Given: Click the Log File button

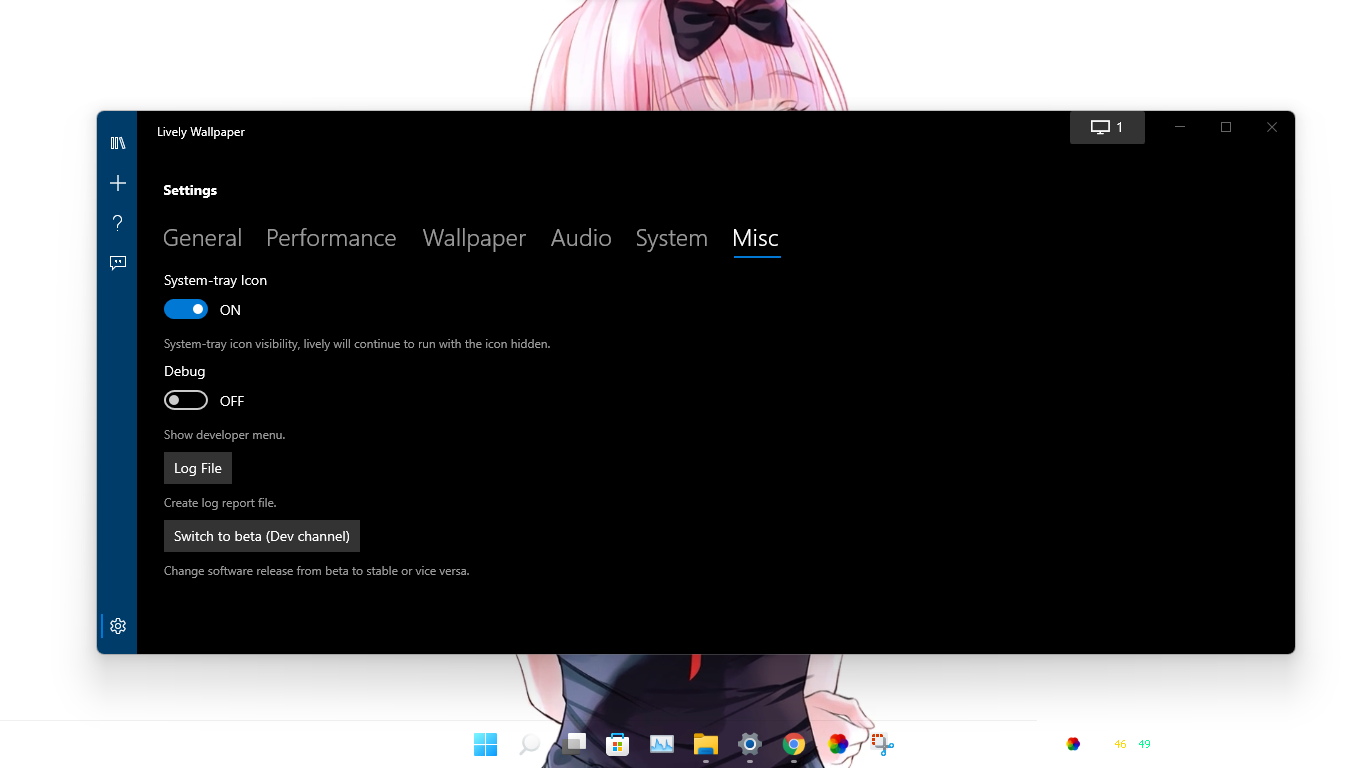Looking at the screenshot, I should (x=197, y=467).
